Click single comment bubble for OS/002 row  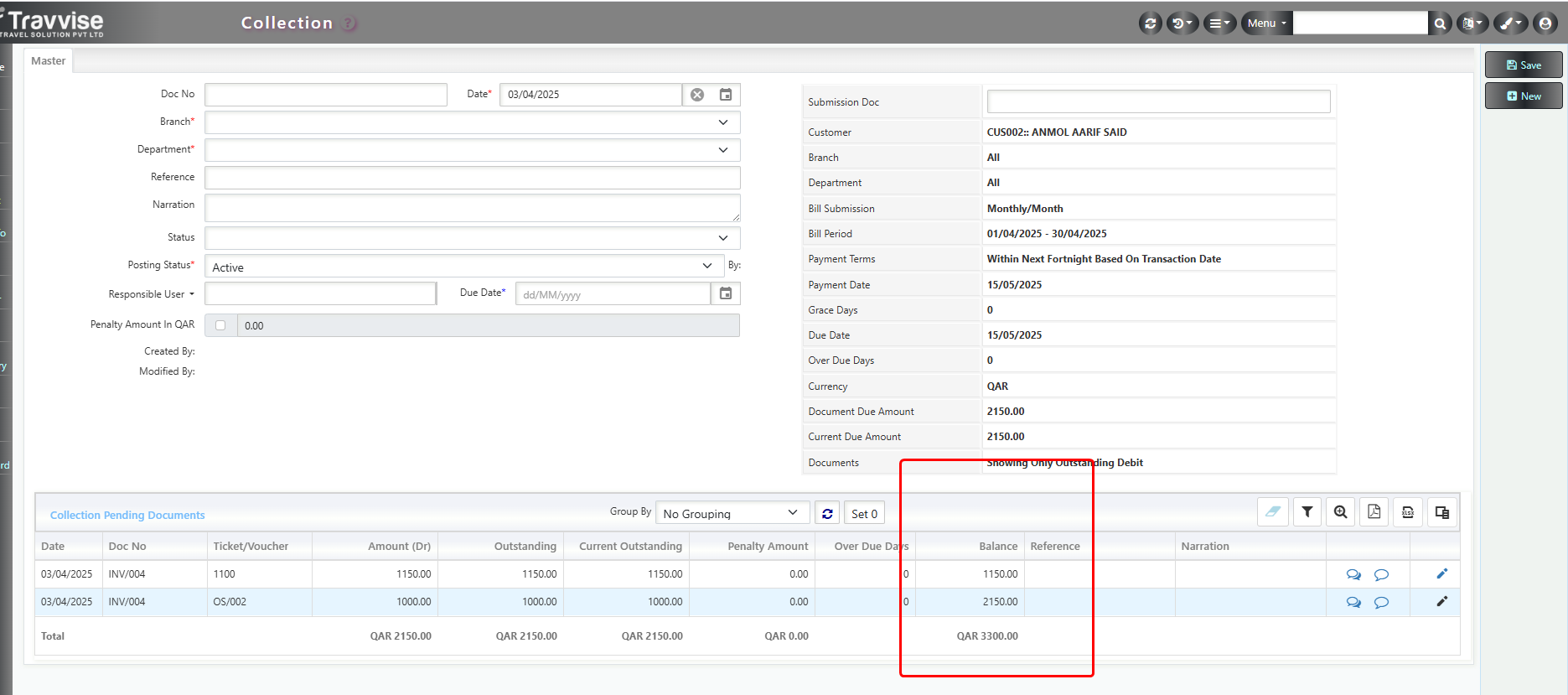(x=1382, y=602)
